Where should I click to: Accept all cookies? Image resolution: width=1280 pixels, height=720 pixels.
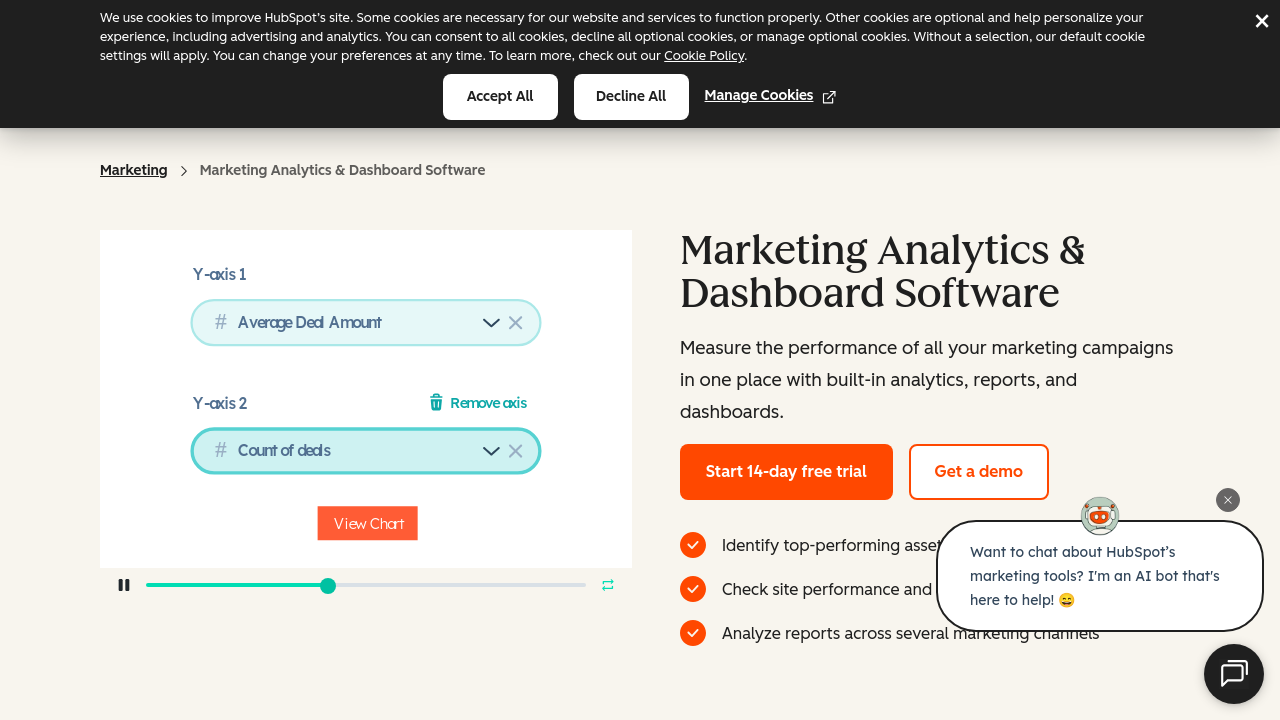coord(500,96)
